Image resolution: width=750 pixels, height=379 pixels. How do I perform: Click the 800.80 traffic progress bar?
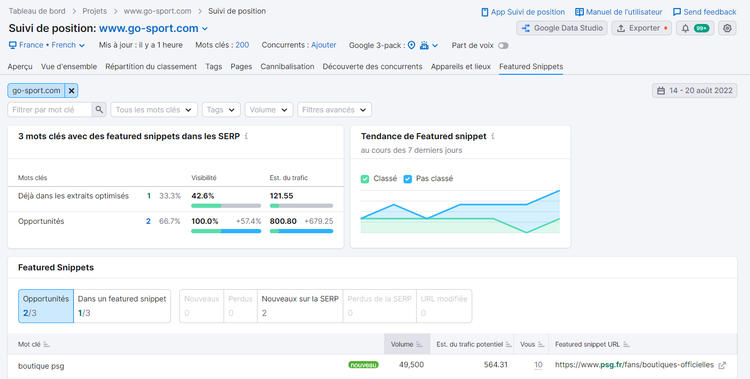point(301,231)
